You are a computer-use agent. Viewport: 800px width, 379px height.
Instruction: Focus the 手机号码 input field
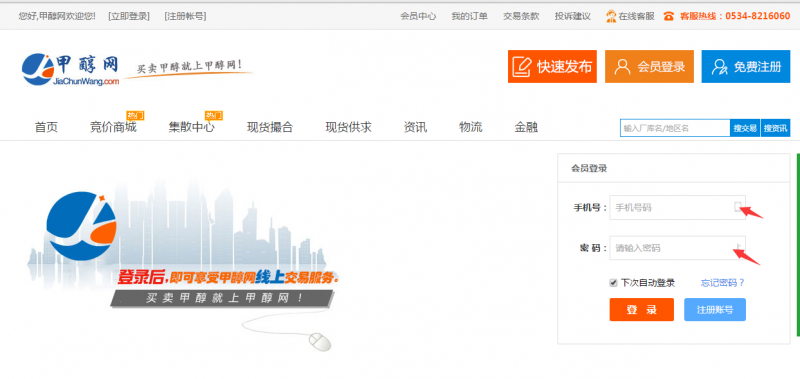click(x=678, y=208)
